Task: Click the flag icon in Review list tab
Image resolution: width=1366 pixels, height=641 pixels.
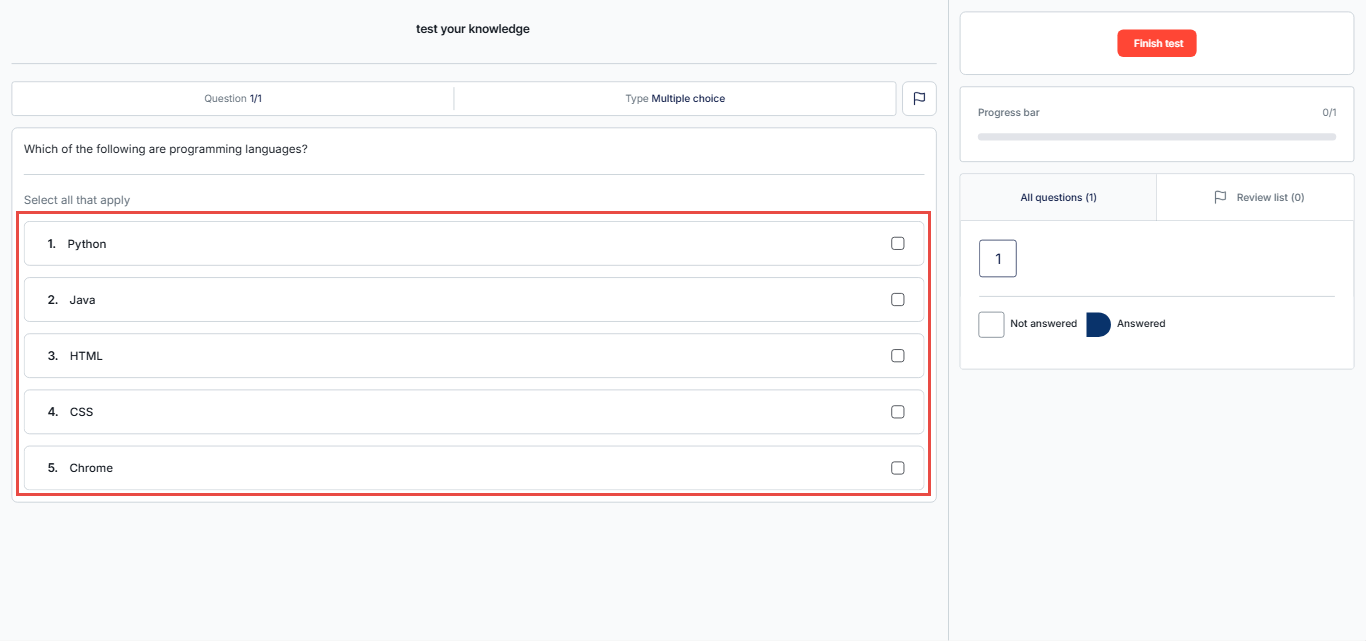Action: pos(1220,197)
